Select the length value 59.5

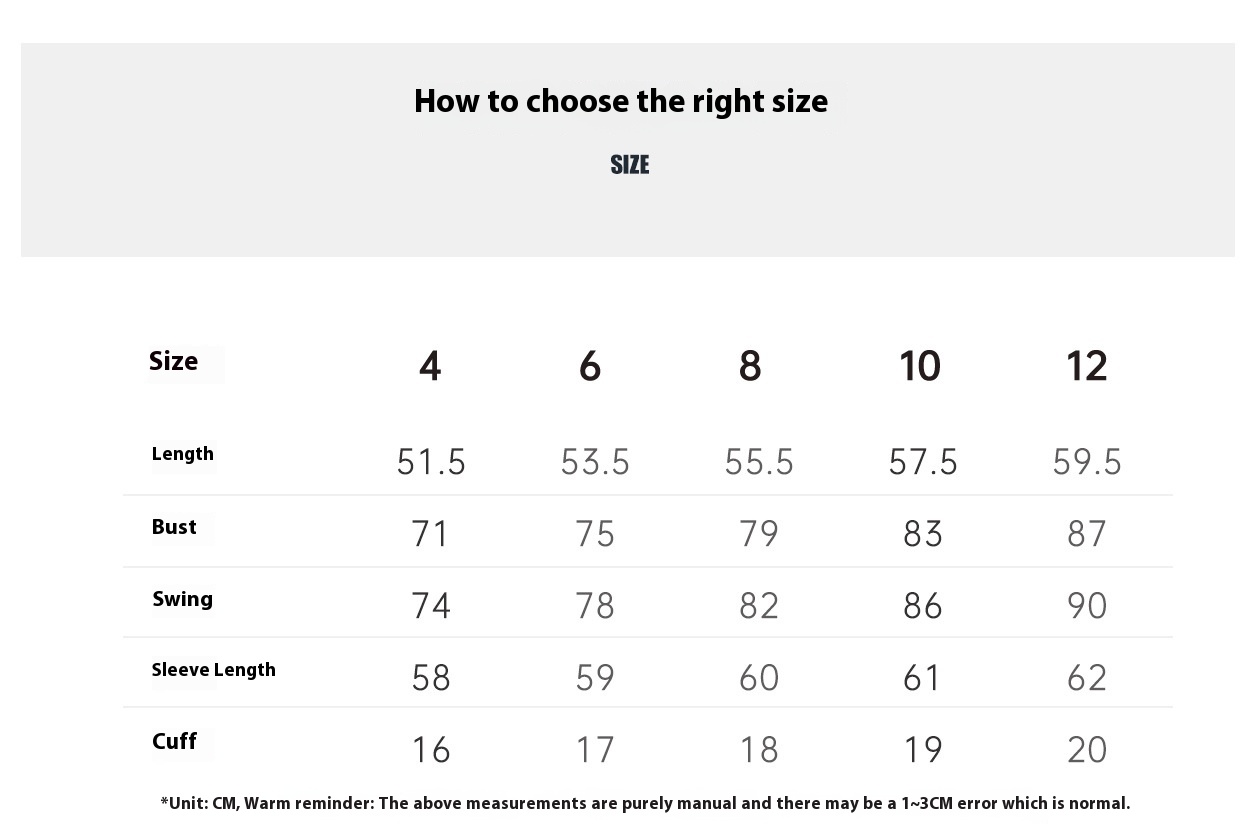tap(1087, 462)
